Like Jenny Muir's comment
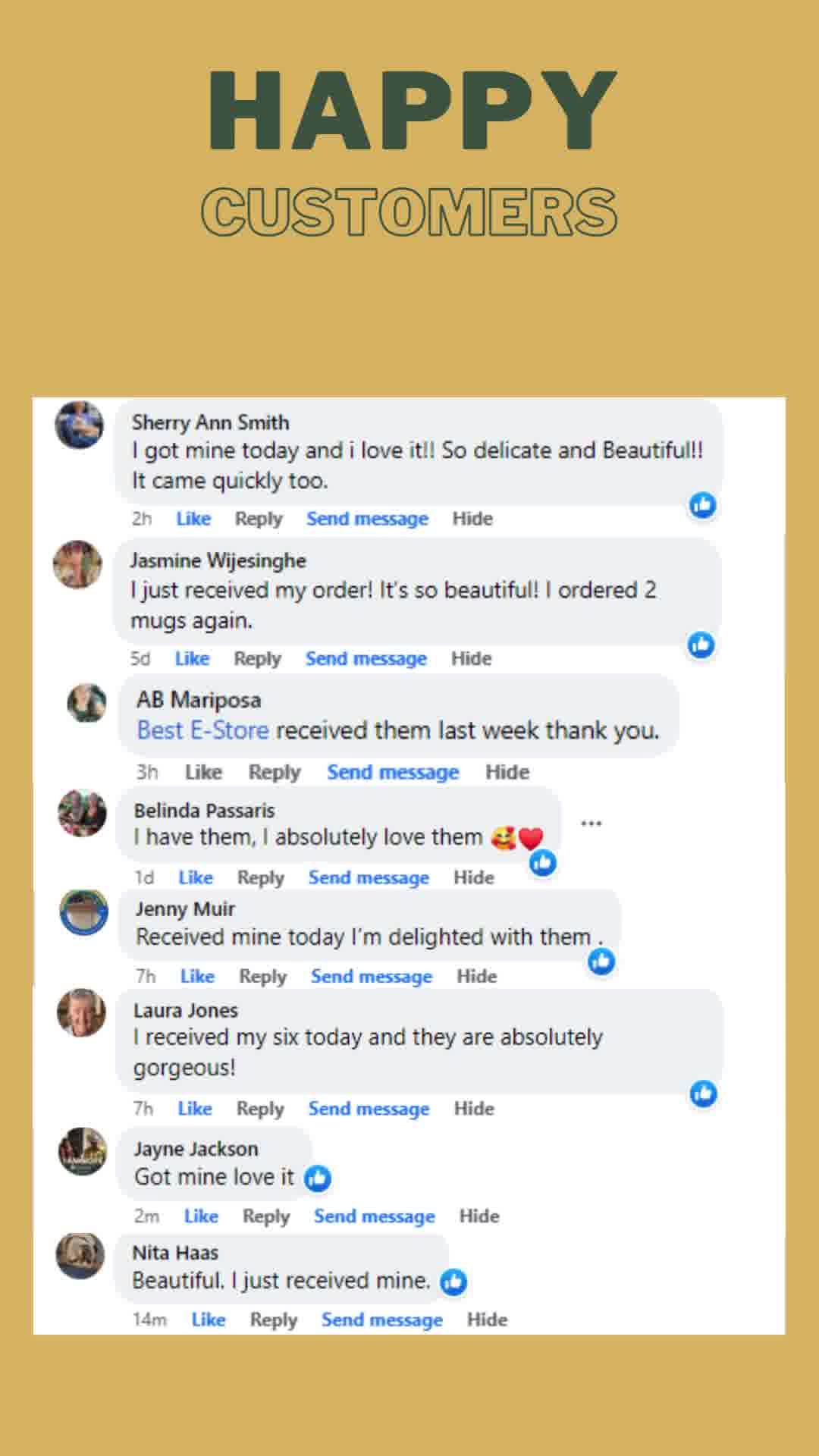 [x=197, y=976]
